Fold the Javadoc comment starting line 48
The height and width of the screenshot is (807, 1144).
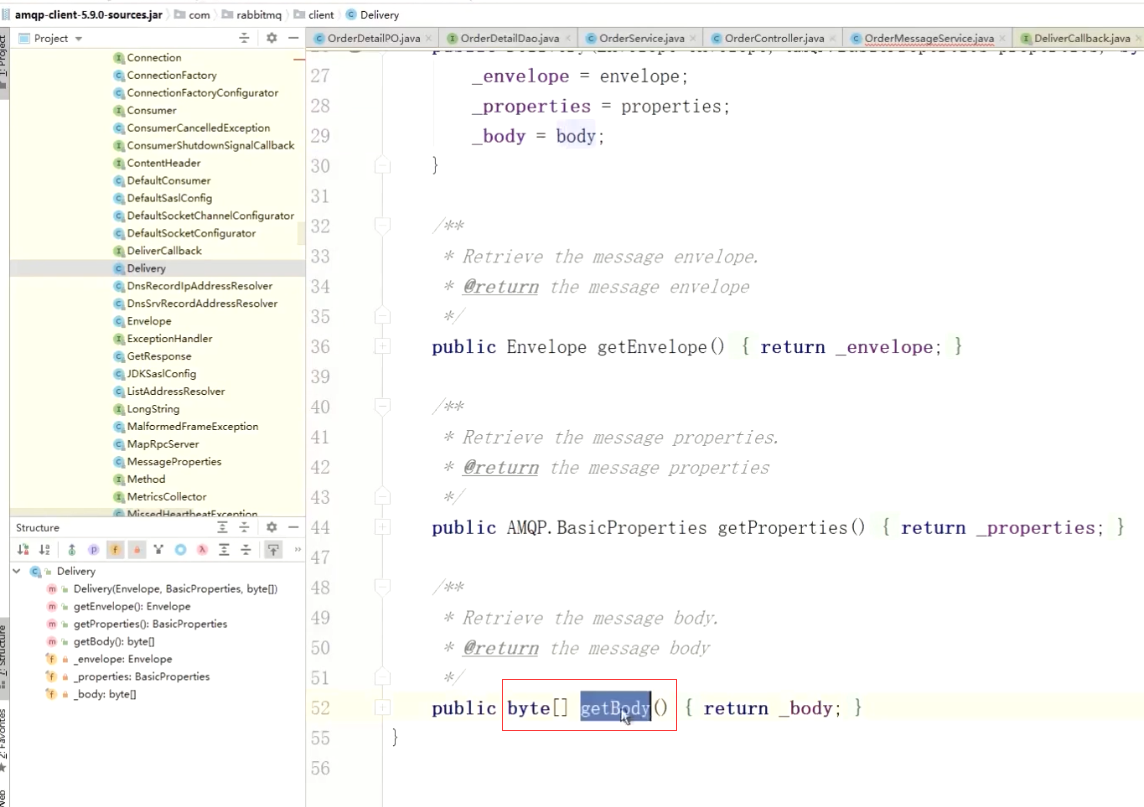click(382, 587)
